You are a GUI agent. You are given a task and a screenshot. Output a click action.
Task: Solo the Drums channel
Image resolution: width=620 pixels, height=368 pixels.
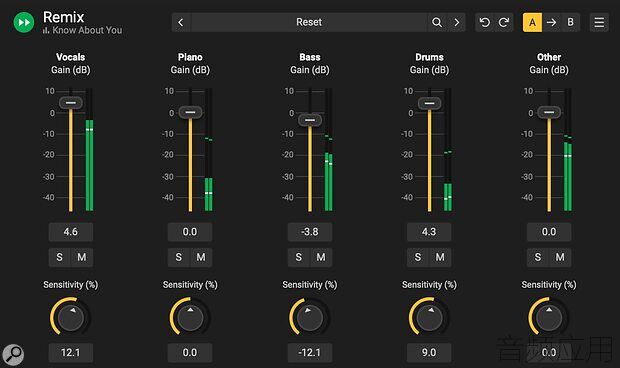tap(418, 257)
